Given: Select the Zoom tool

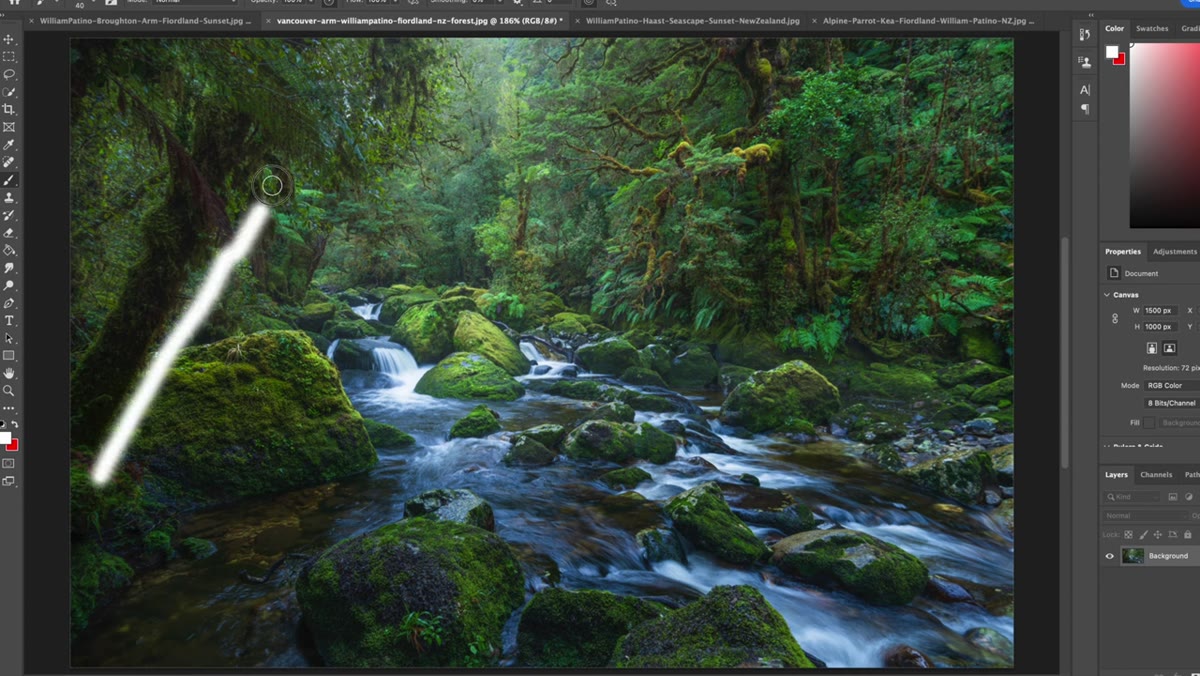Looking at the screenshot, I should pos(9,390).
